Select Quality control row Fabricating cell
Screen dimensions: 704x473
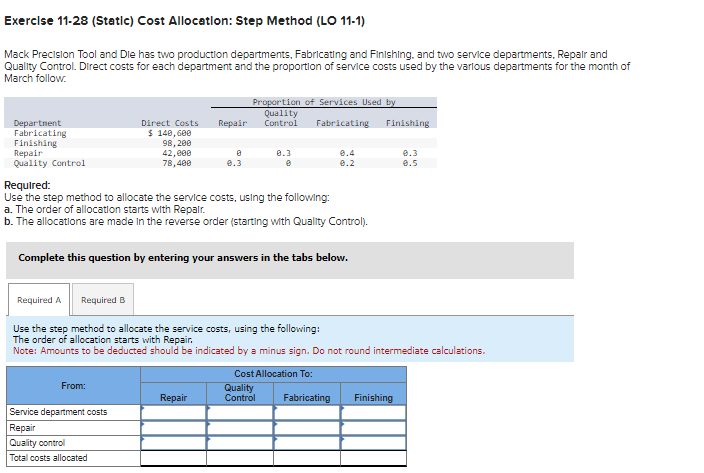pyautogui.click(x=307, y=443)
